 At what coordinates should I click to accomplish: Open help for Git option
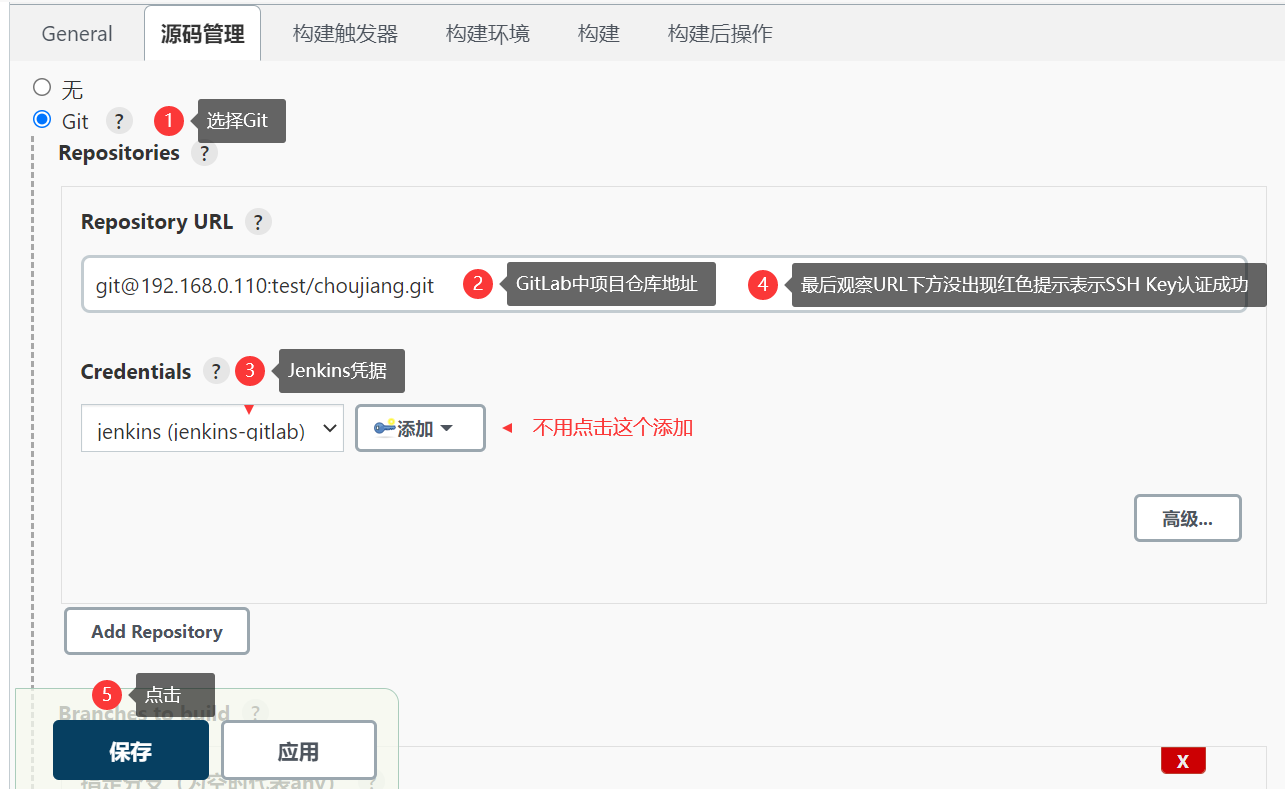coord(119,121)
